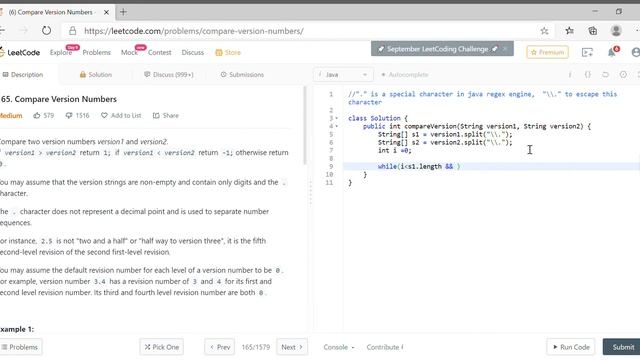Open the Store nav item

(228, 52)
